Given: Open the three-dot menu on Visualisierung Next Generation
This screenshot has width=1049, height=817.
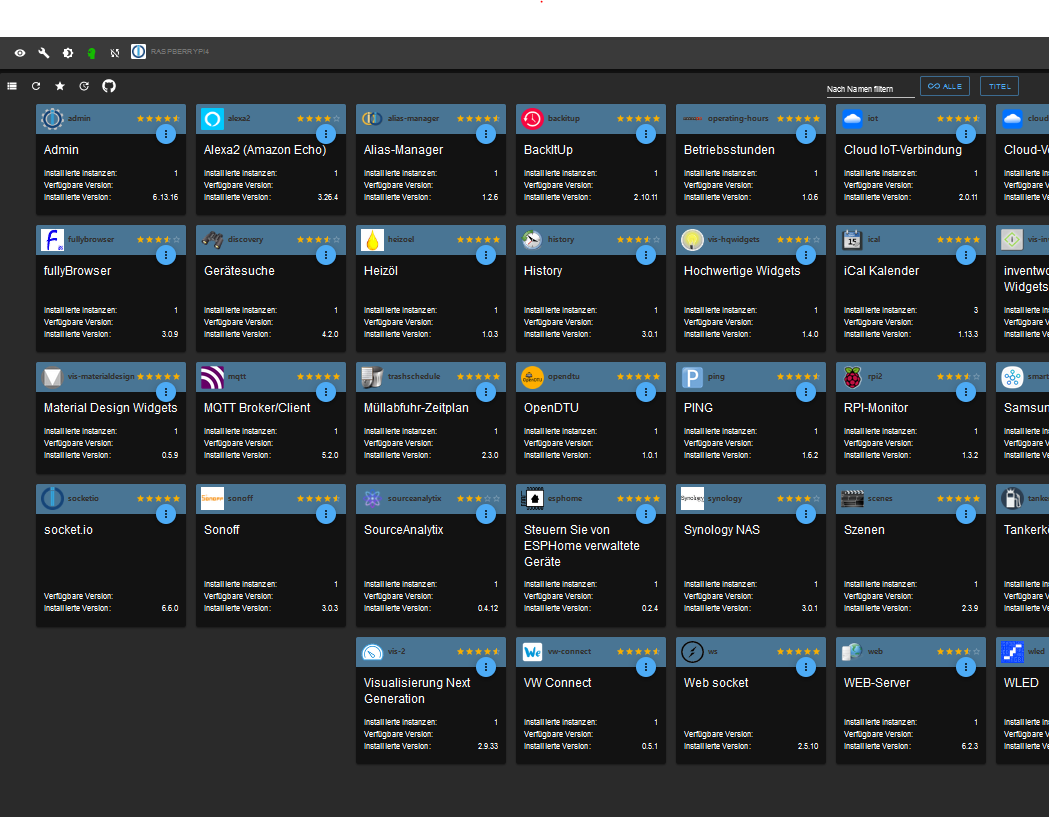Looking at the screenshot, I should click(486, 667).
